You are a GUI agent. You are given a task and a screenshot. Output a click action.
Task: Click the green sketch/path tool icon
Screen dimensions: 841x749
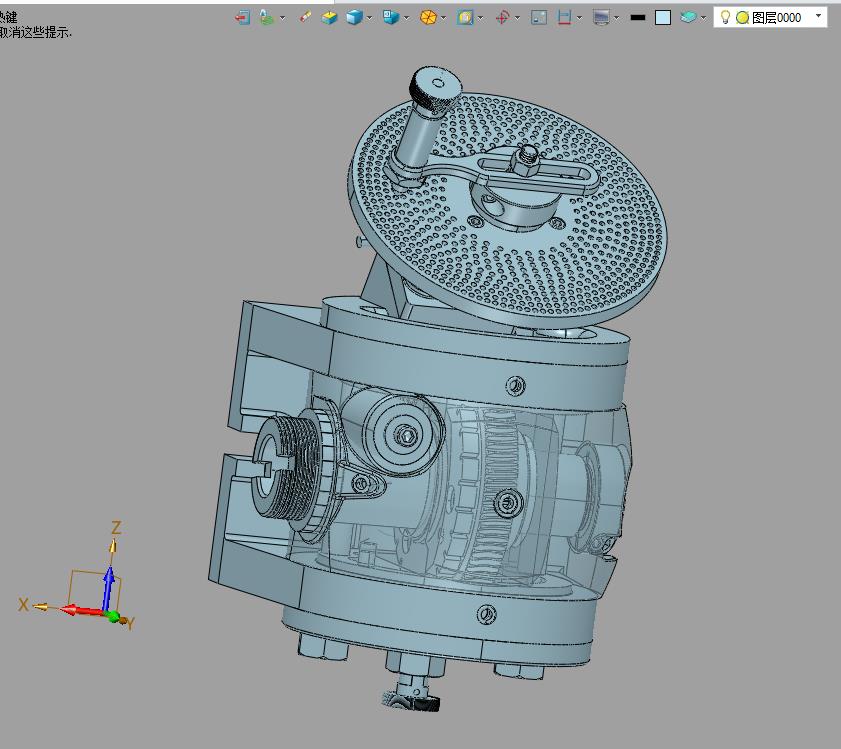click(267, 18)
